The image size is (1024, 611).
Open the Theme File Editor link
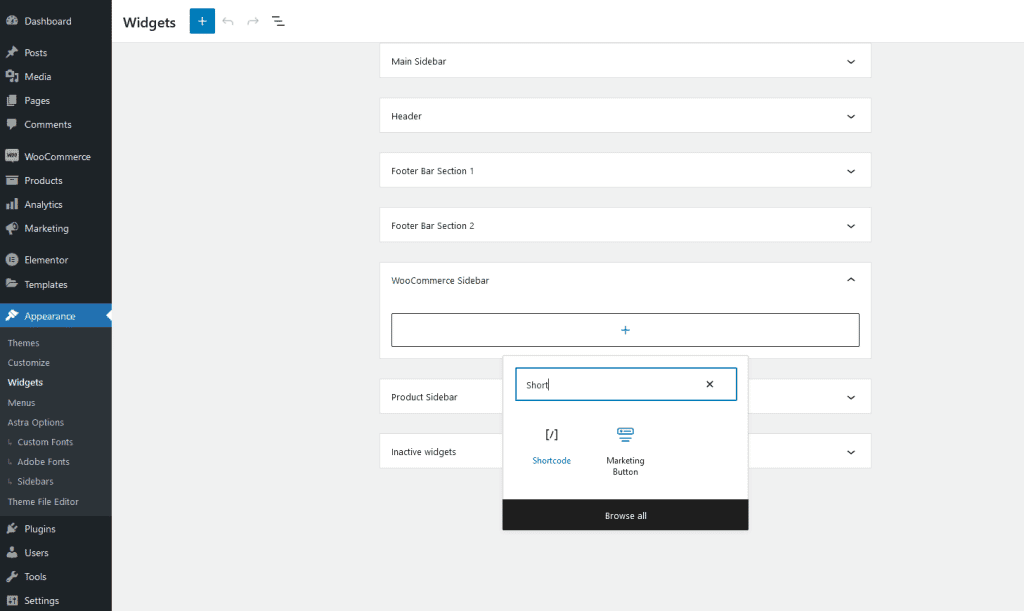pyautogui.click(x=43, y=502)
